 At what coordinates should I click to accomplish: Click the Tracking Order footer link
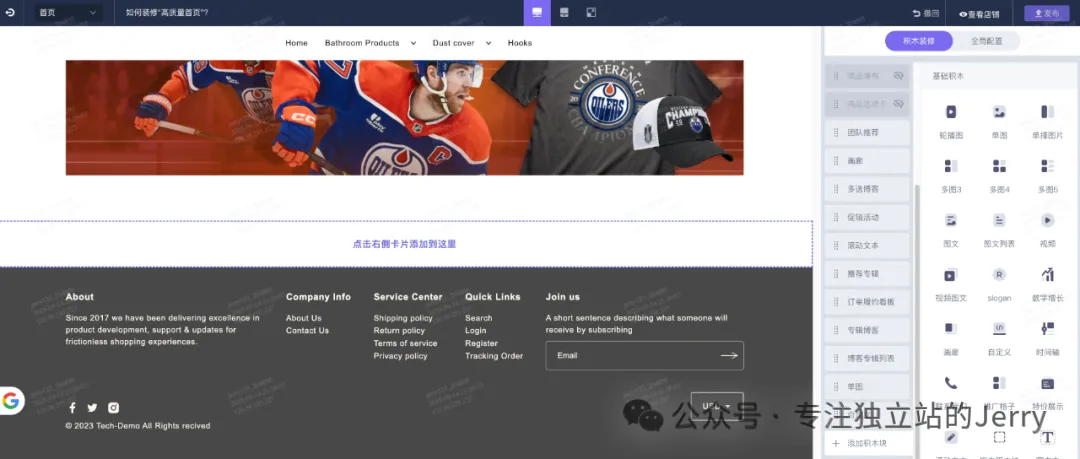tap(494, 356)
